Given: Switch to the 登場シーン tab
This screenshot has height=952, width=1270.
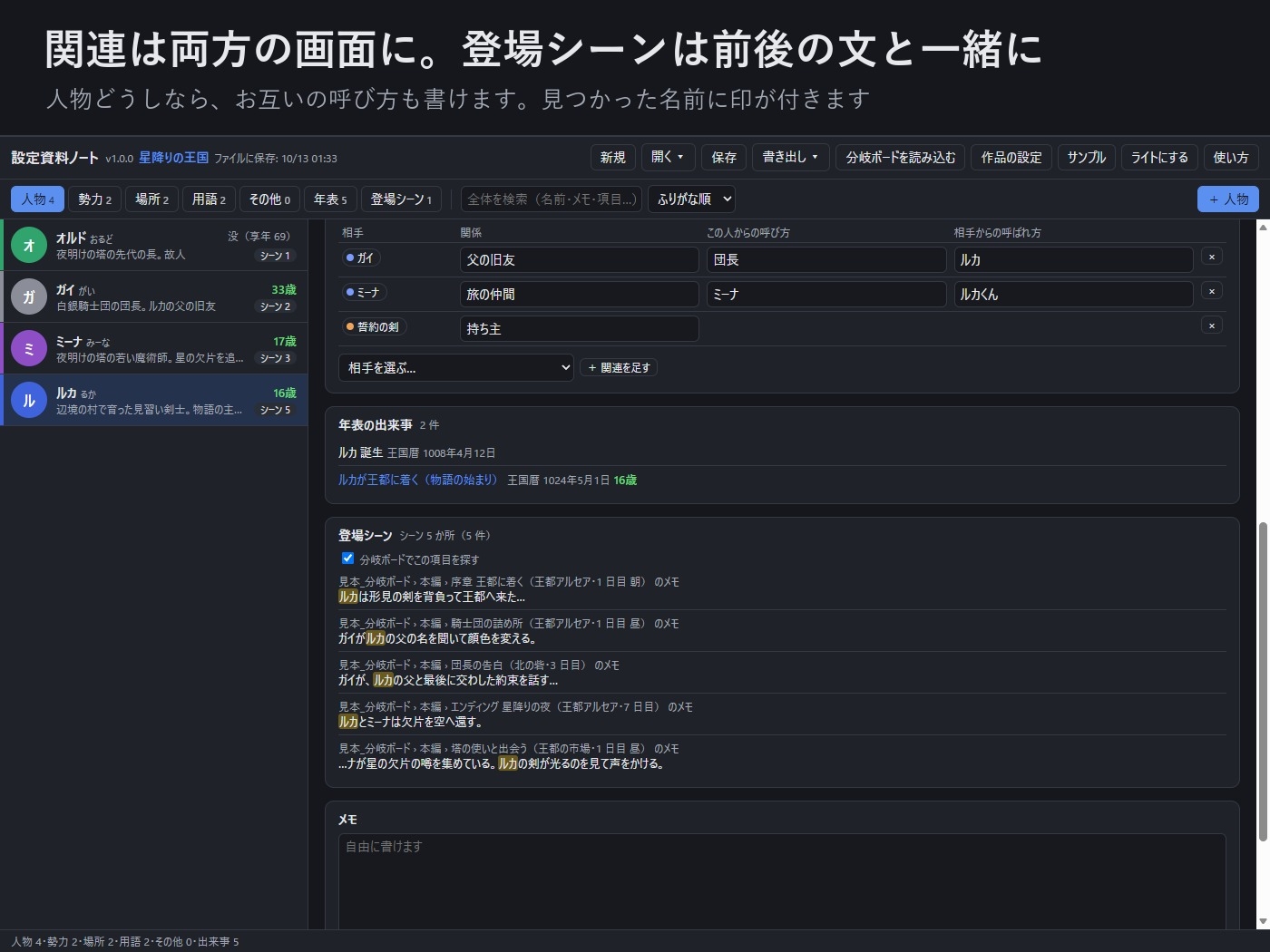Looking at the screenshot, I should coord(401,199).
